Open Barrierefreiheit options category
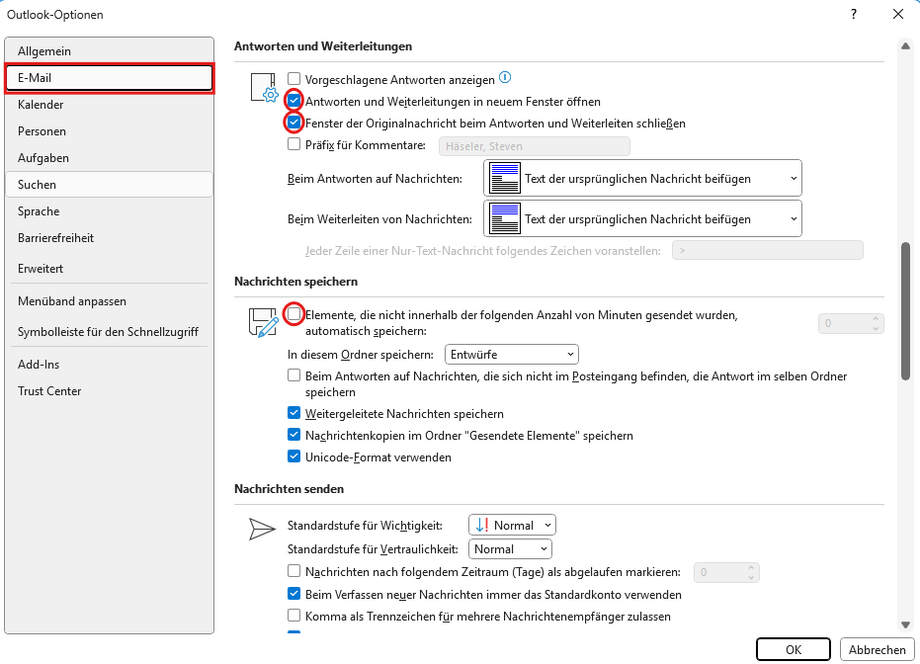Viewport: 920px width, 664px height. pyautogui.click(x=109, y=238)
